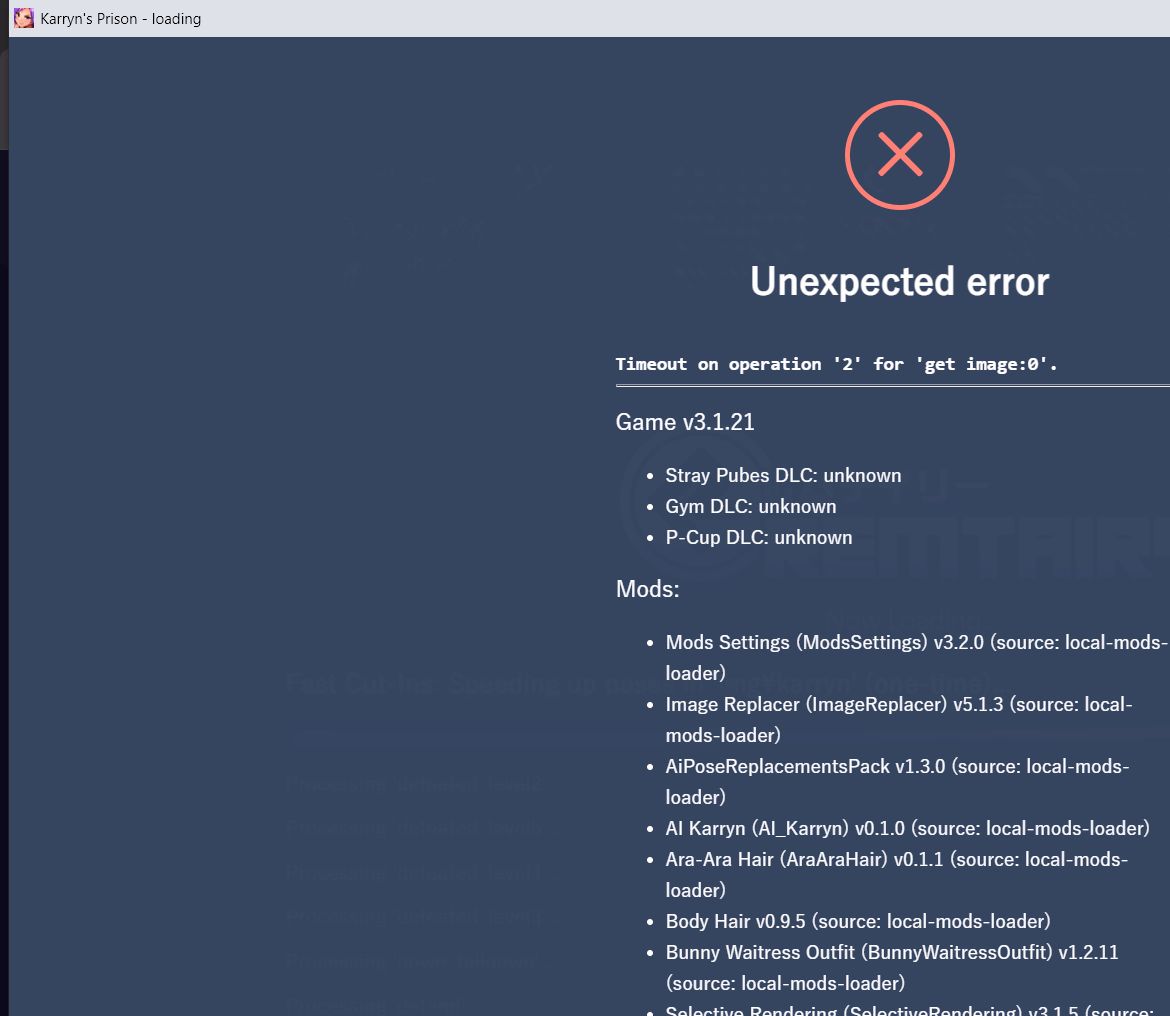Select Image Replacer v5.1.3 list entry
Viewport: 1170px width, 1016px height.
899,720
